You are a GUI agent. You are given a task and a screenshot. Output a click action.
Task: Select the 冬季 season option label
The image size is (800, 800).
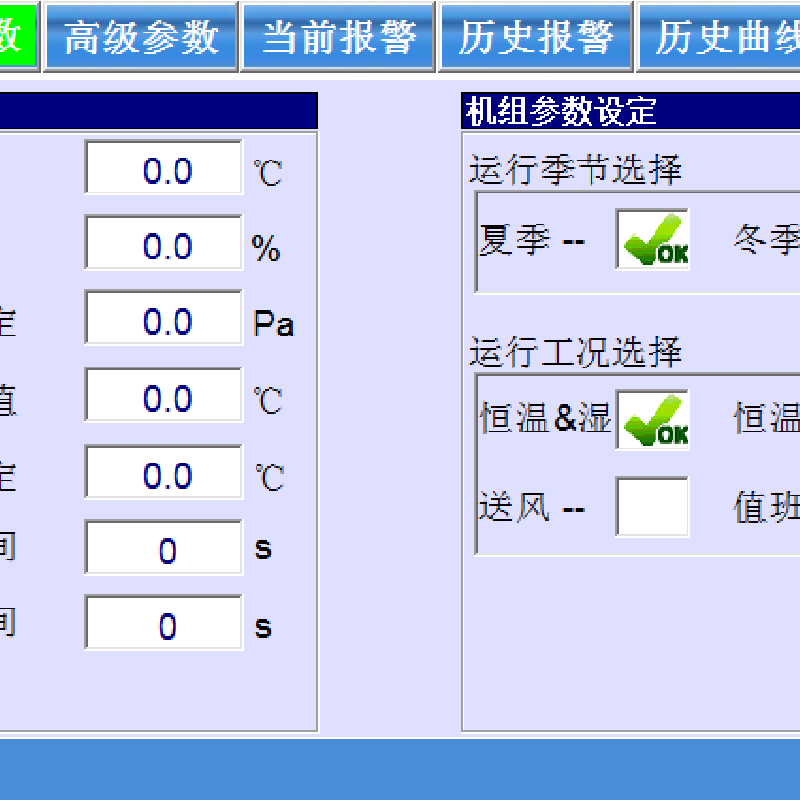[766, 241]
